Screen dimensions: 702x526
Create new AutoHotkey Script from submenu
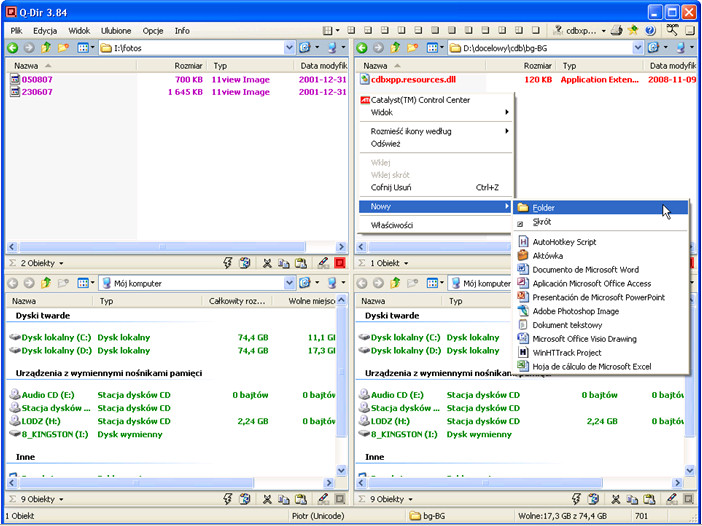click(x=601, y=242)
